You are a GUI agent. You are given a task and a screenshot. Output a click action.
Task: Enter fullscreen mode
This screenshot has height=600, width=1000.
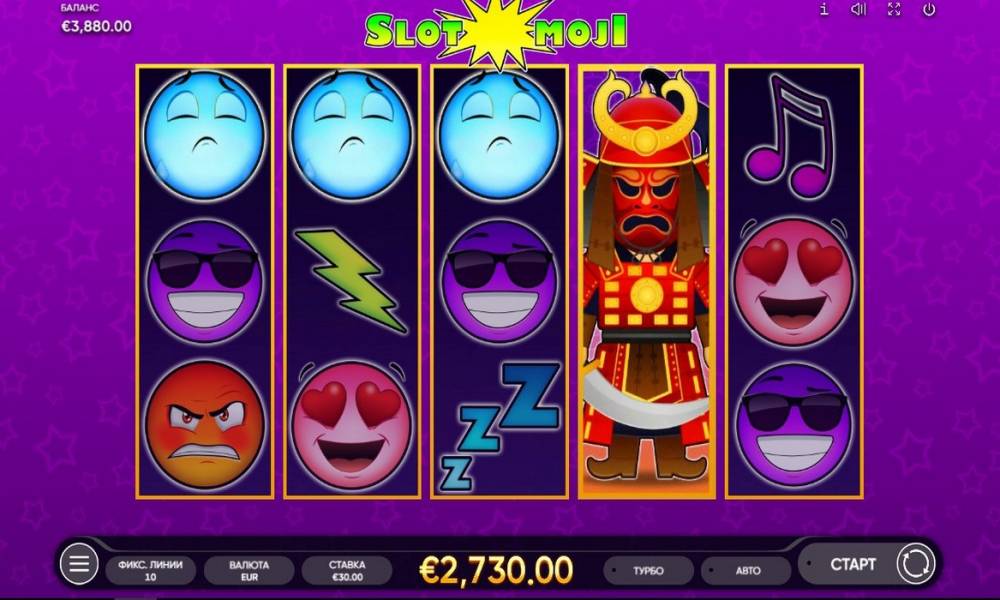pos(894,9)
